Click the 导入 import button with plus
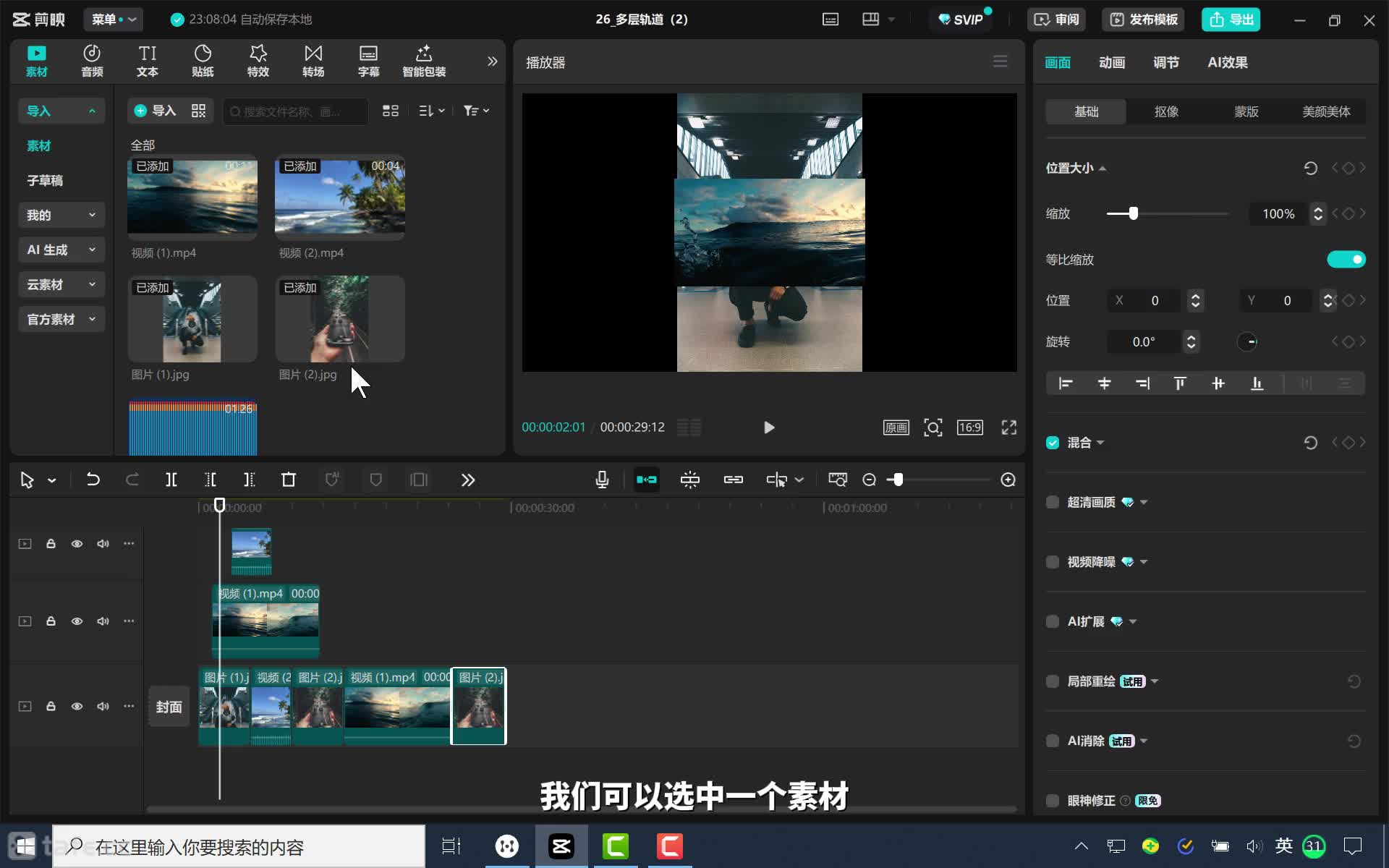 tap(155, 111)
